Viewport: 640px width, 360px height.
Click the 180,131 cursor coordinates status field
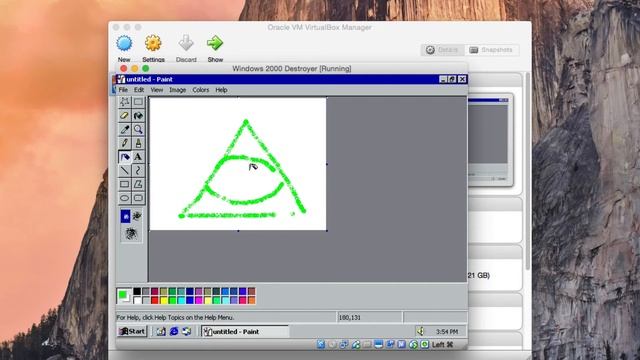(x=369, y=318)
